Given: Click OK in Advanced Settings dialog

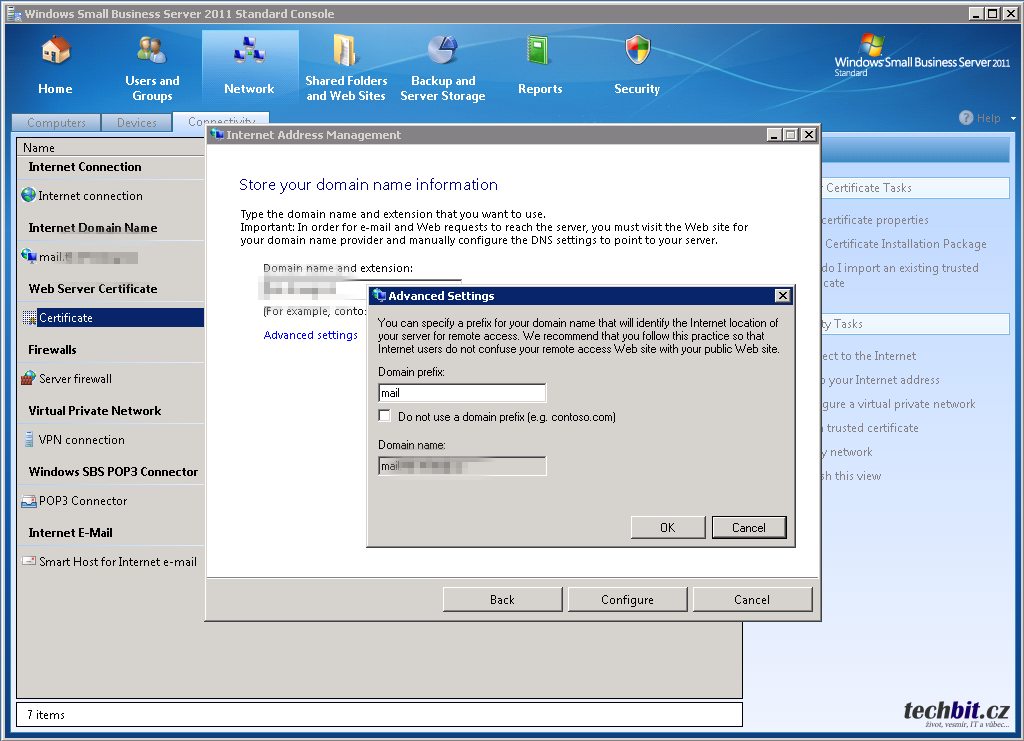Looking at the screenshot, I should [667, 528].
